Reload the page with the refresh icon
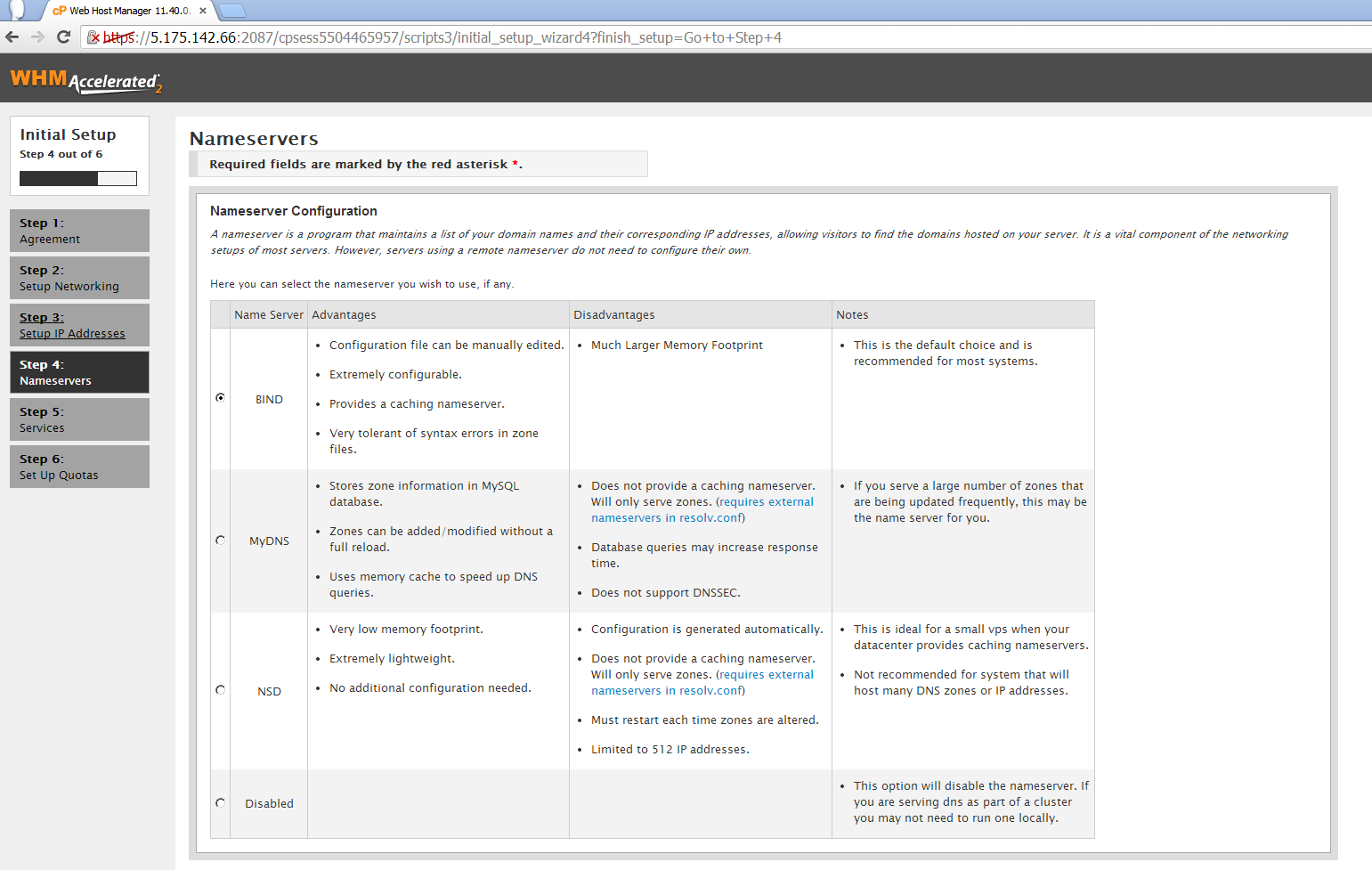 pyautogui.click(x=63, y=37)
